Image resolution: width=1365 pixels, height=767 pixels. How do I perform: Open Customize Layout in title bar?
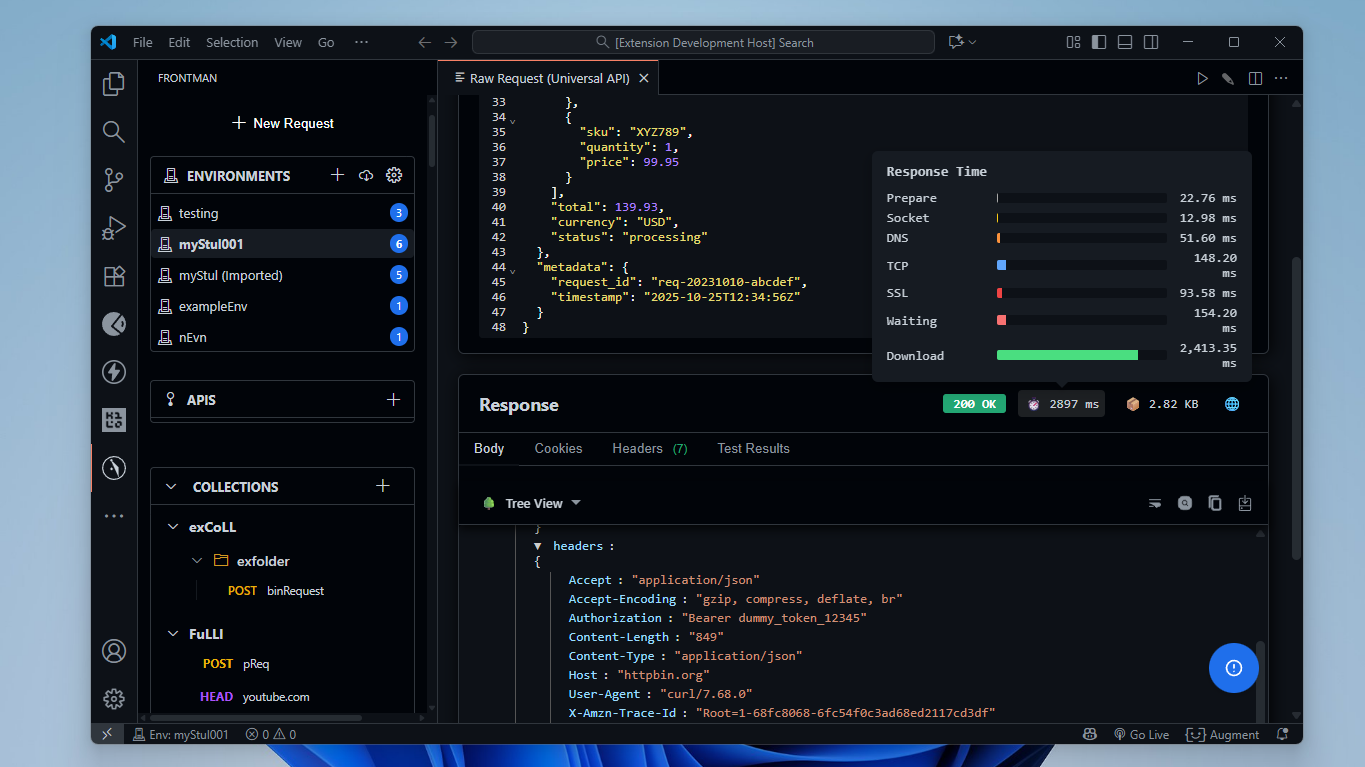point(1073,42)
